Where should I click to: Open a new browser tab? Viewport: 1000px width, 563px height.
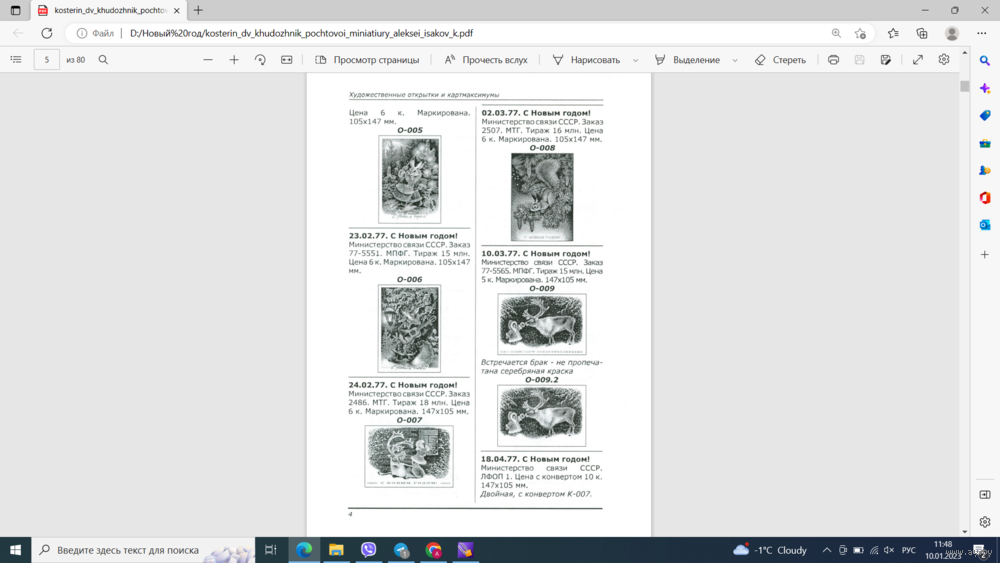pyautogui.click(x=198, y=10)
